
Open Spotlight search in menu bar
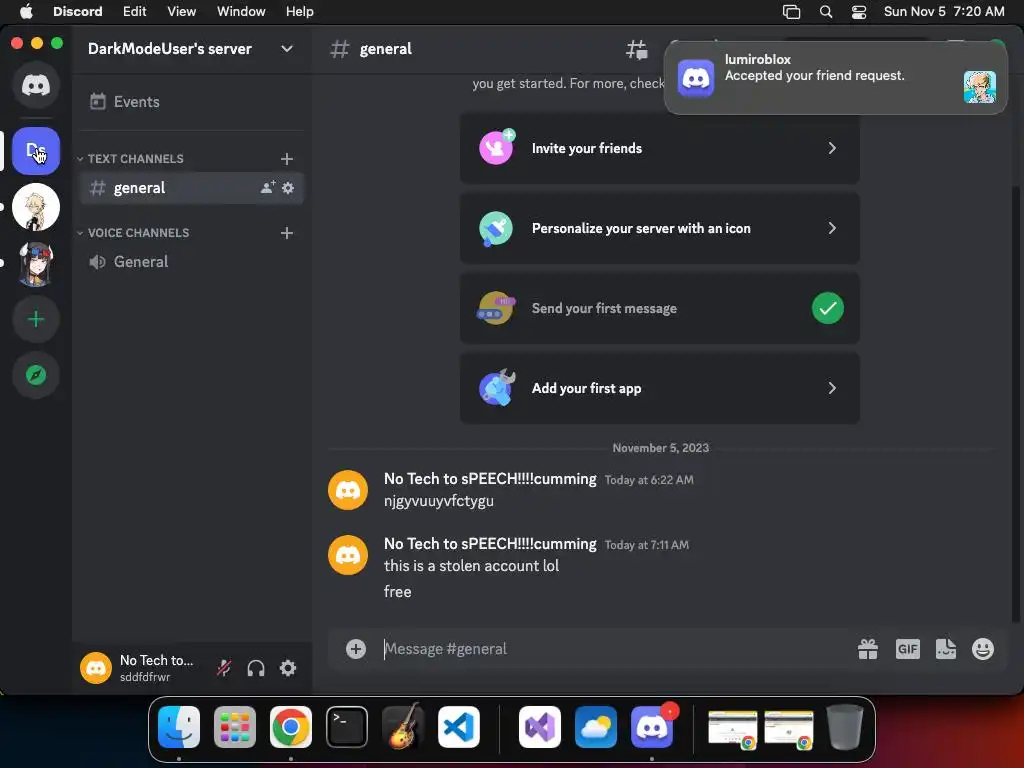tap(826, 12)
